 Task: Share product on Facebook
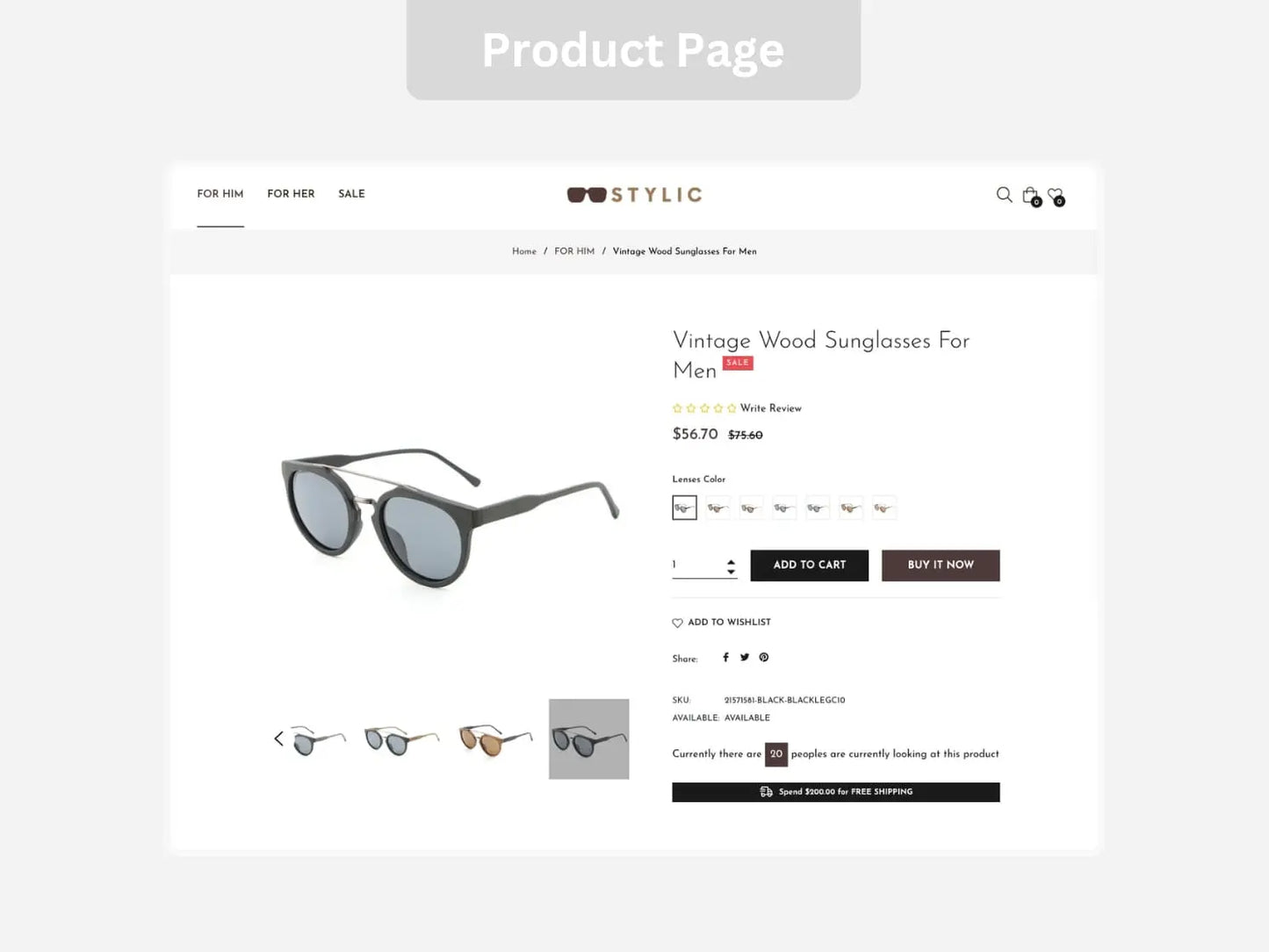click(725, 657)
